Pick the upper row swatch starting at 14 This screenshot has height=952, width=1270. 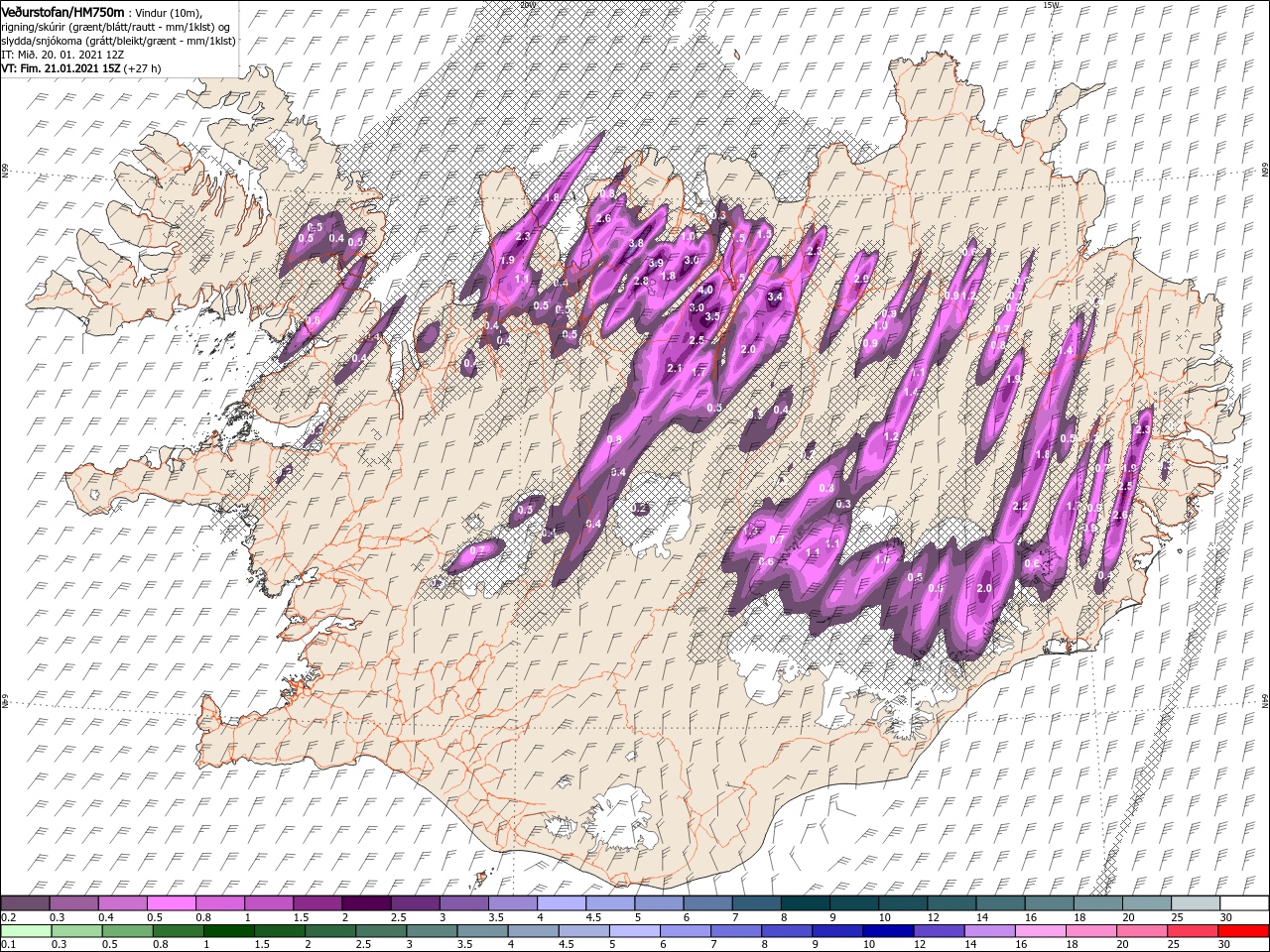coord(1001,903)
